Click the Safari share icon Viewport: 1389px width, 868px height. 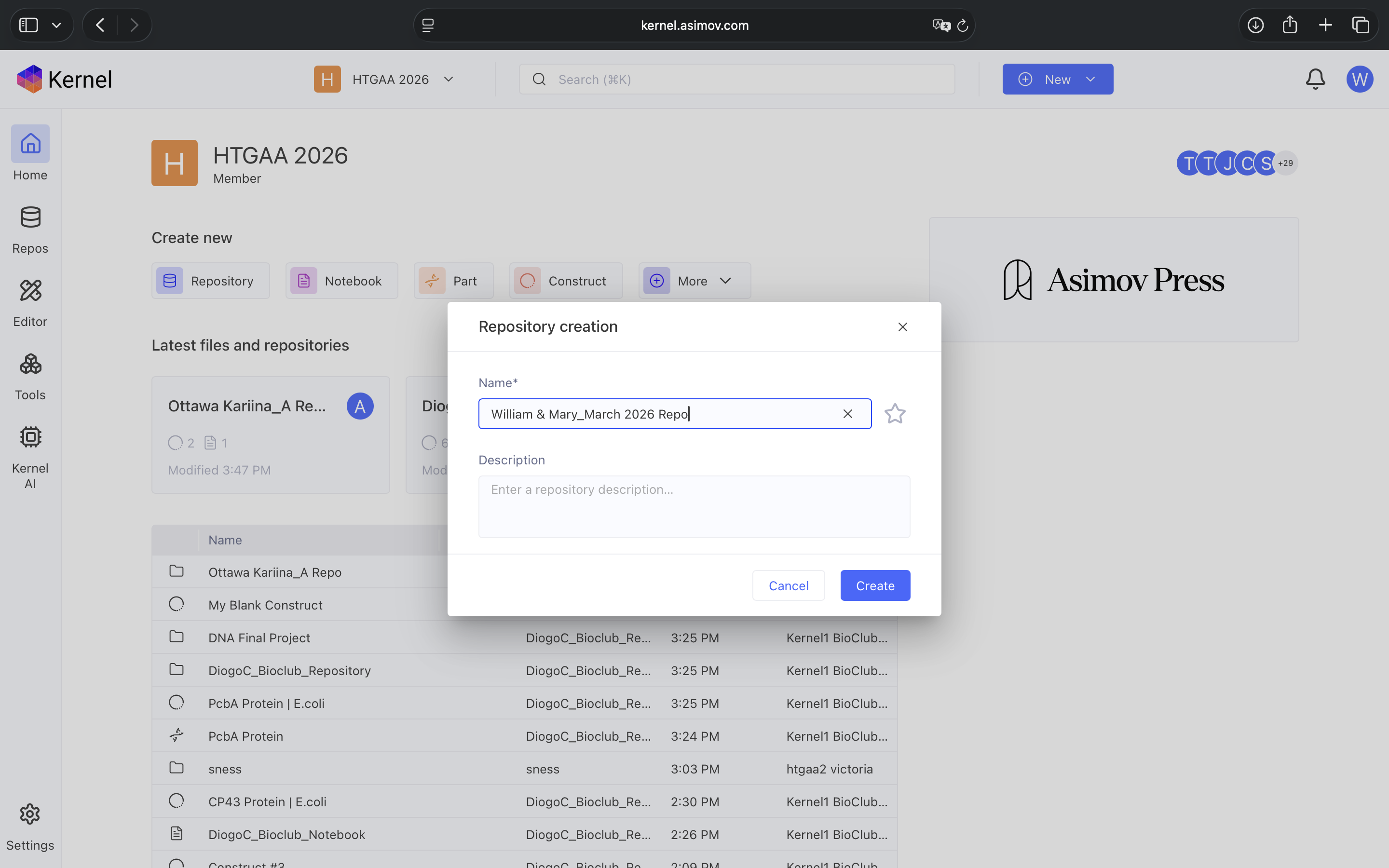point(1290,25)
